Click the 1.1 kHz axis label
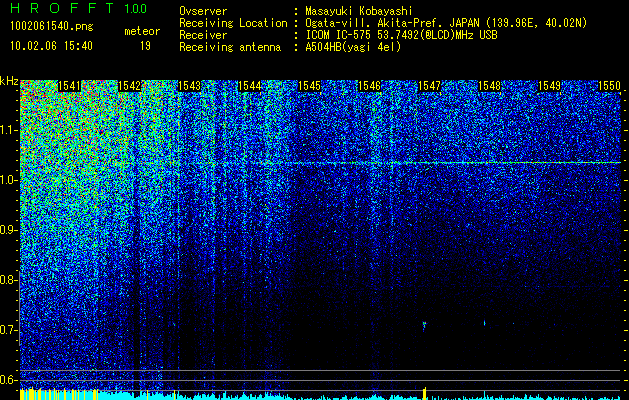Viewport: 629px width, 400px height. tap(8, 130)
